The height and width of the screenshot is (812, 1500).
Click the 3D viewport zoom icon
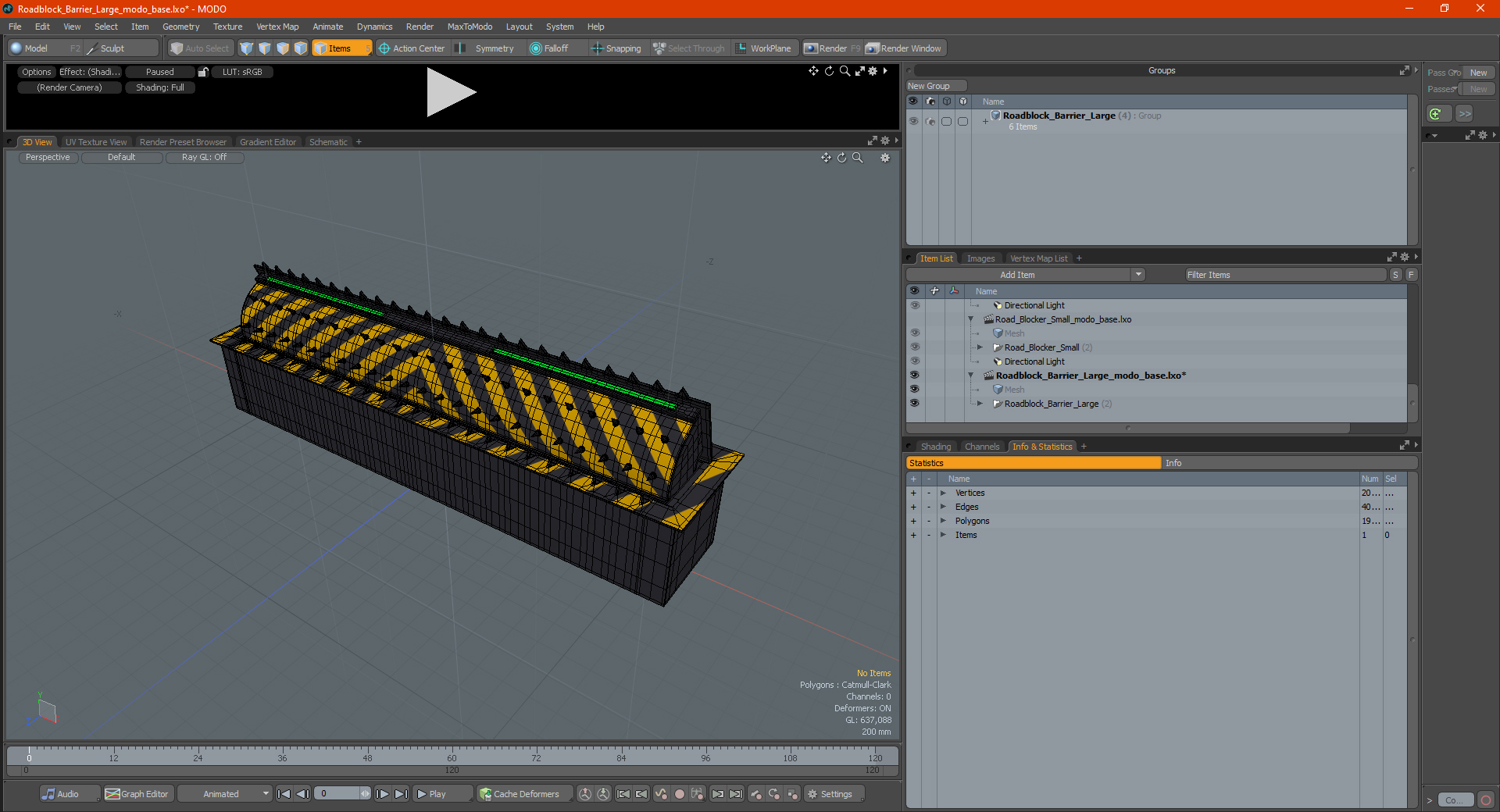point(857,158)
